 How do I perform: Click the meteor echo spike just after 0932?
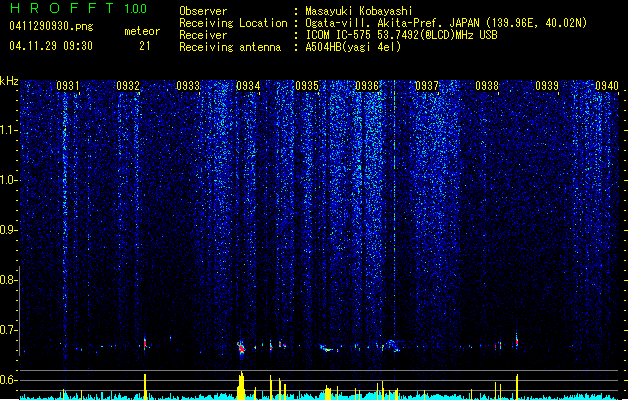click(x=145, y=343)
